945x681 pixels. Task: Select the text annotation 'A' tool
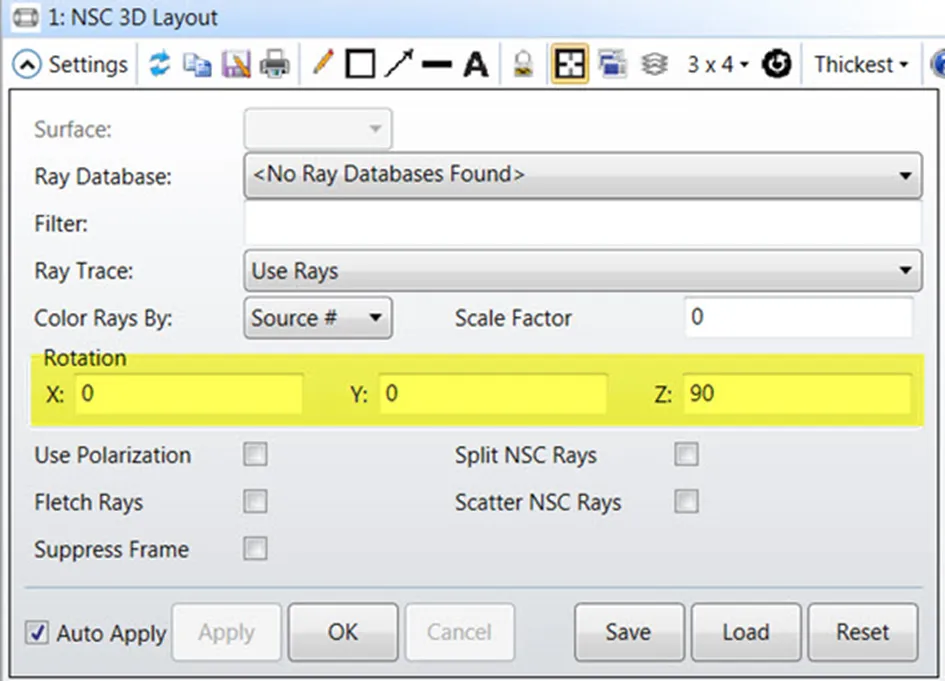(476, 64)
